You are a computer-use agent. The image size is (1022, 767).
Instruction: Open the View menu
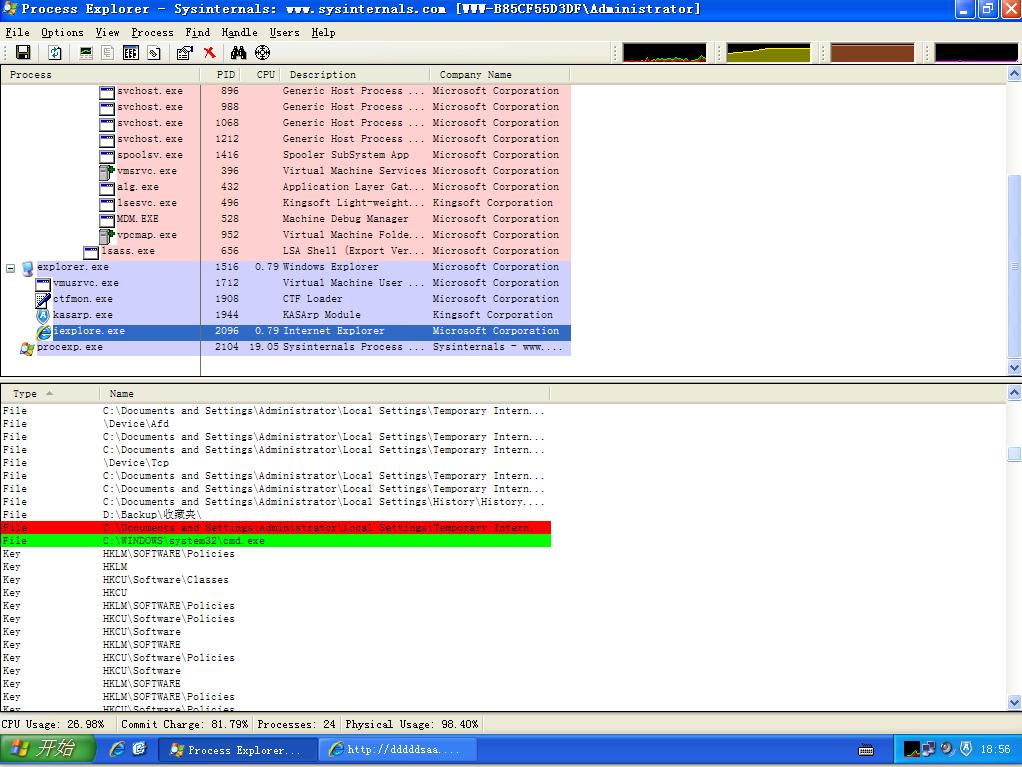pos(108,32)
